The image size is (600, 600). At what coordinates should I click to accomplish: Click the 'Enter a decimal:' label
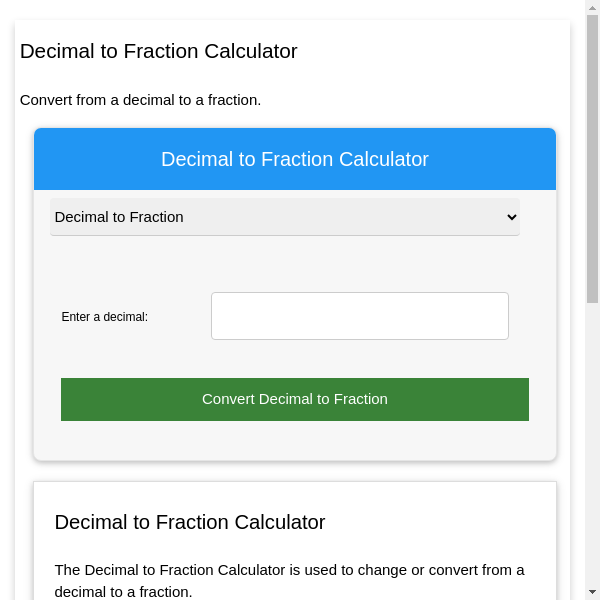(105, 317)
